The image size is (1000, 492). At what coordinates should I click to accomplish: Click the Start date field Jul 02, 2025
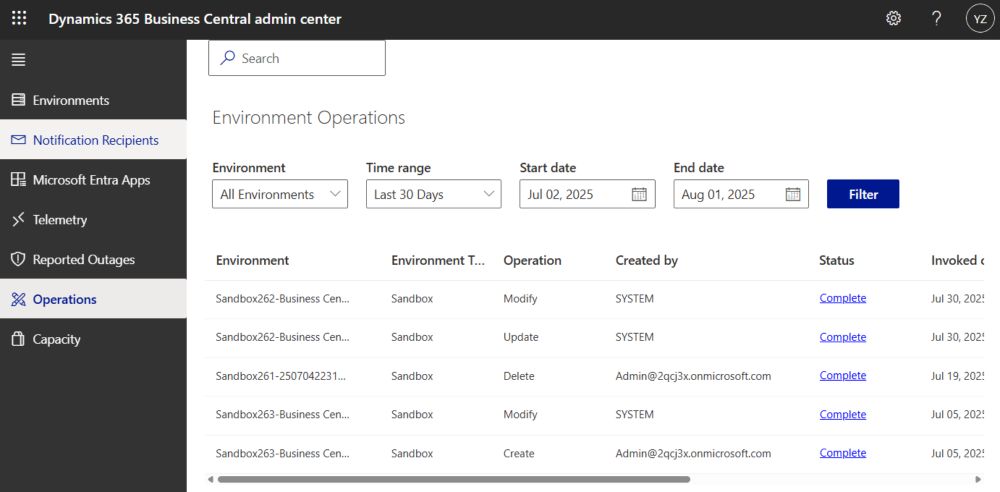[x=587, y=194]
